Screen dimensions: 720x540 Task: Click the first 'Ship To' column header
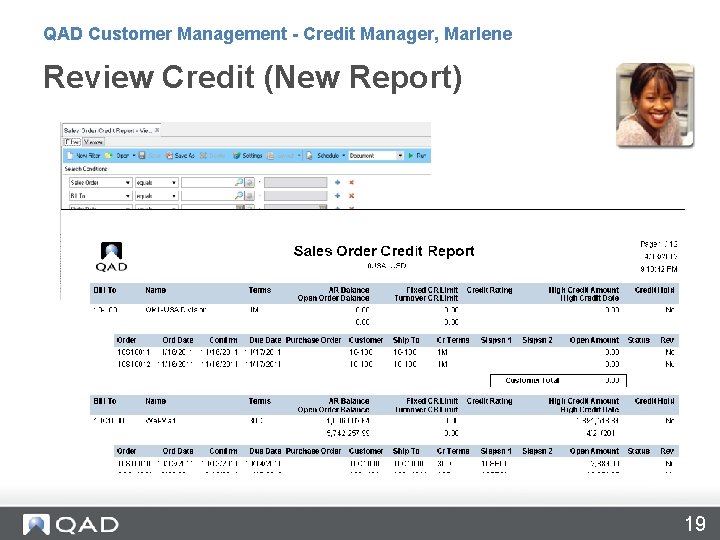(x=406, y=340)
